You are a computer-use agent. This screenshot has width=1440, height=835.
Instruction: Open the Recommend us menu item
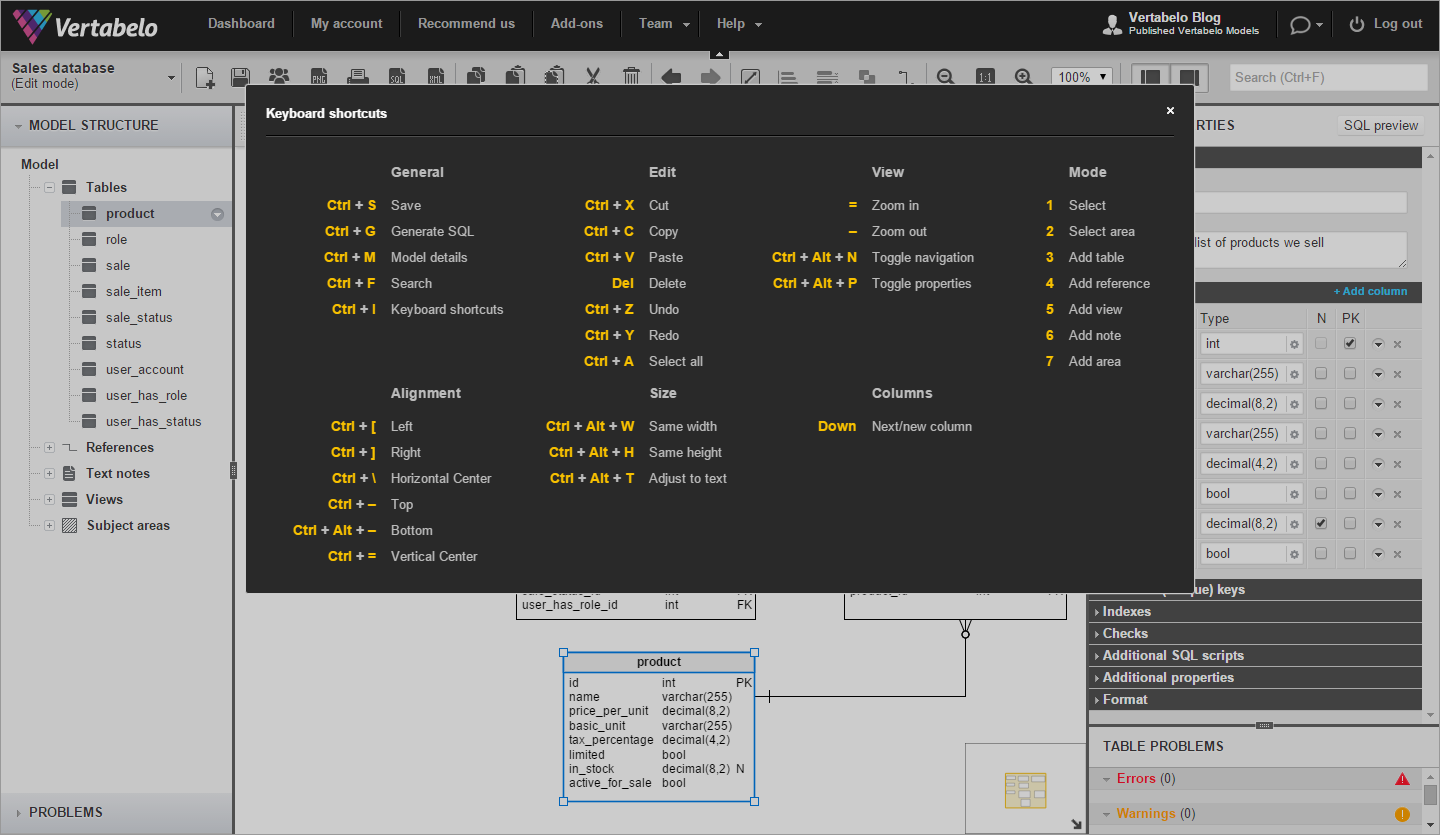[x=466, y=24]
